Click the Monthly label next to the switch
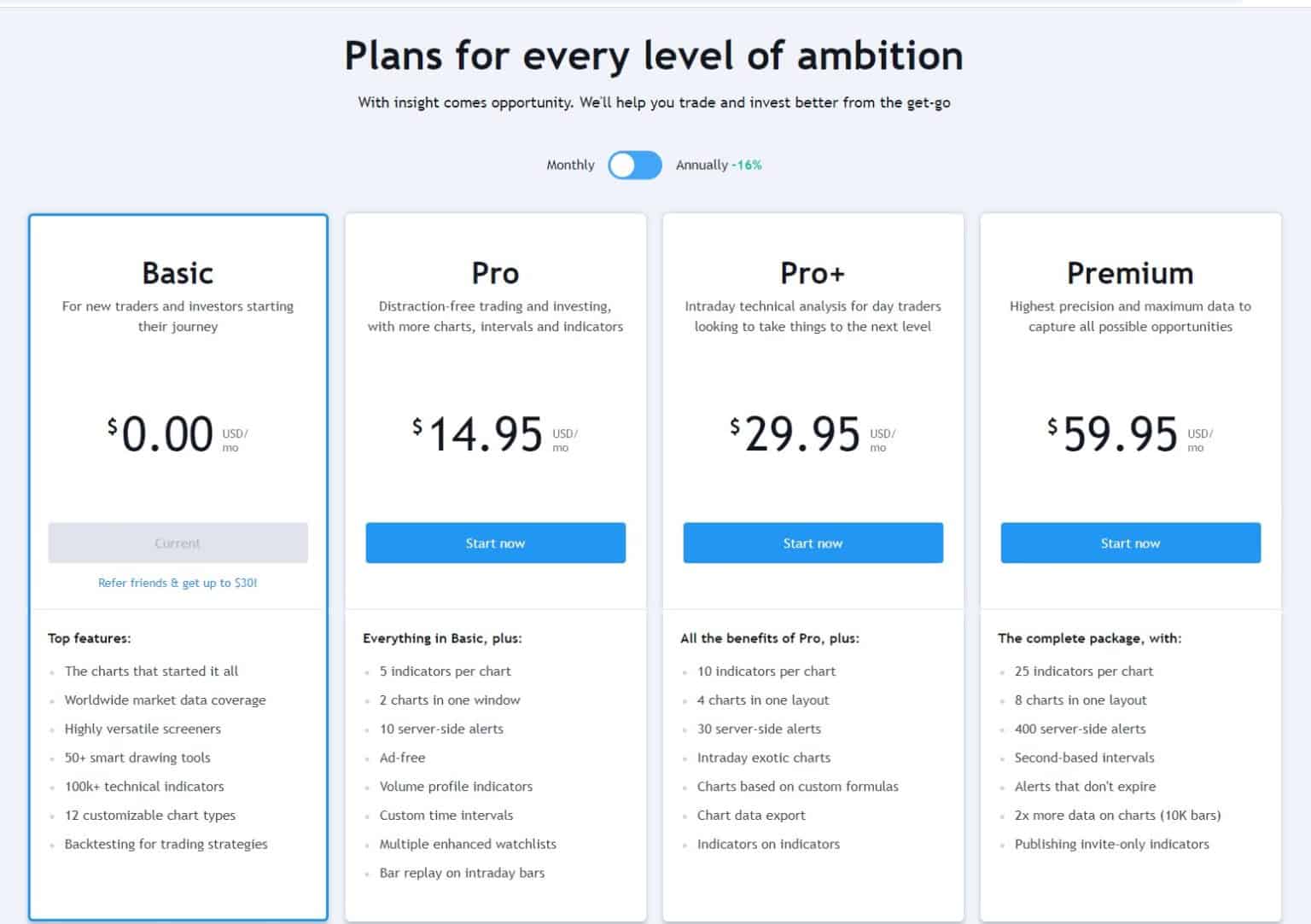The width and height of the screenshot is (1311, 924). click(570, 165)
